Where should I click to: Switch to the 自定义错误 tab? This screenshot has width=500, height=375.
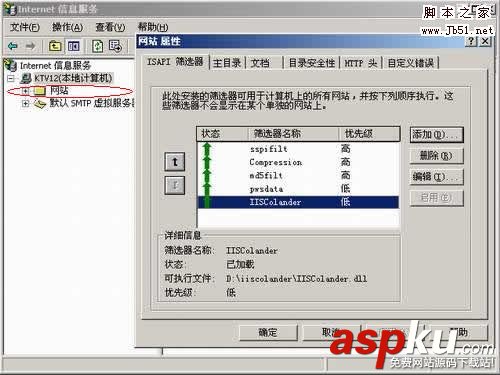411,63
